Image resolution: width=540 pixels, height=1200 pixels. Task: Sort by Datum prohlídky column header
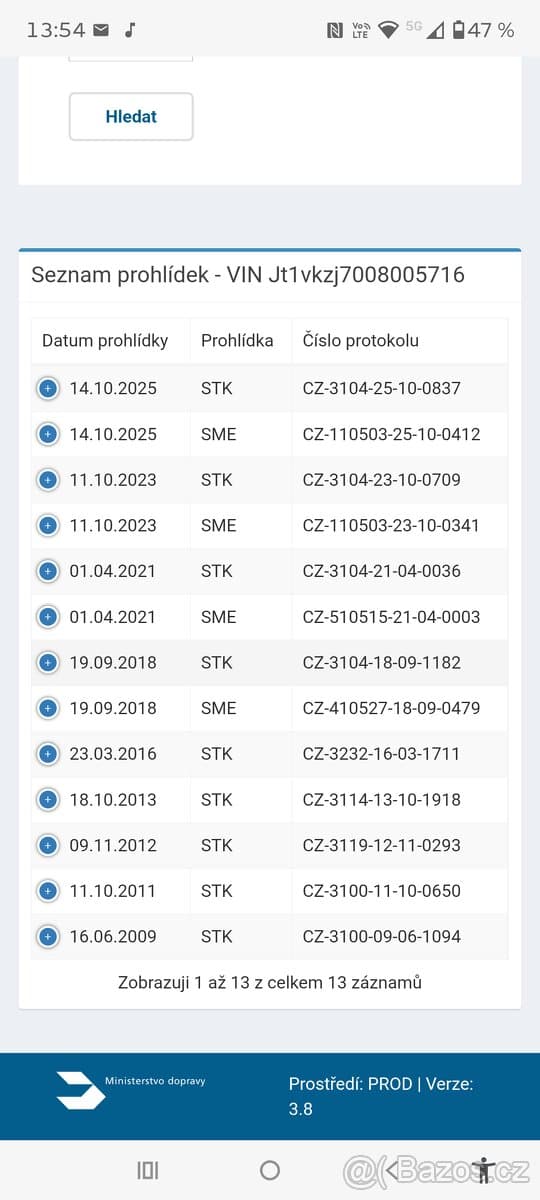(x=105, y=340)
